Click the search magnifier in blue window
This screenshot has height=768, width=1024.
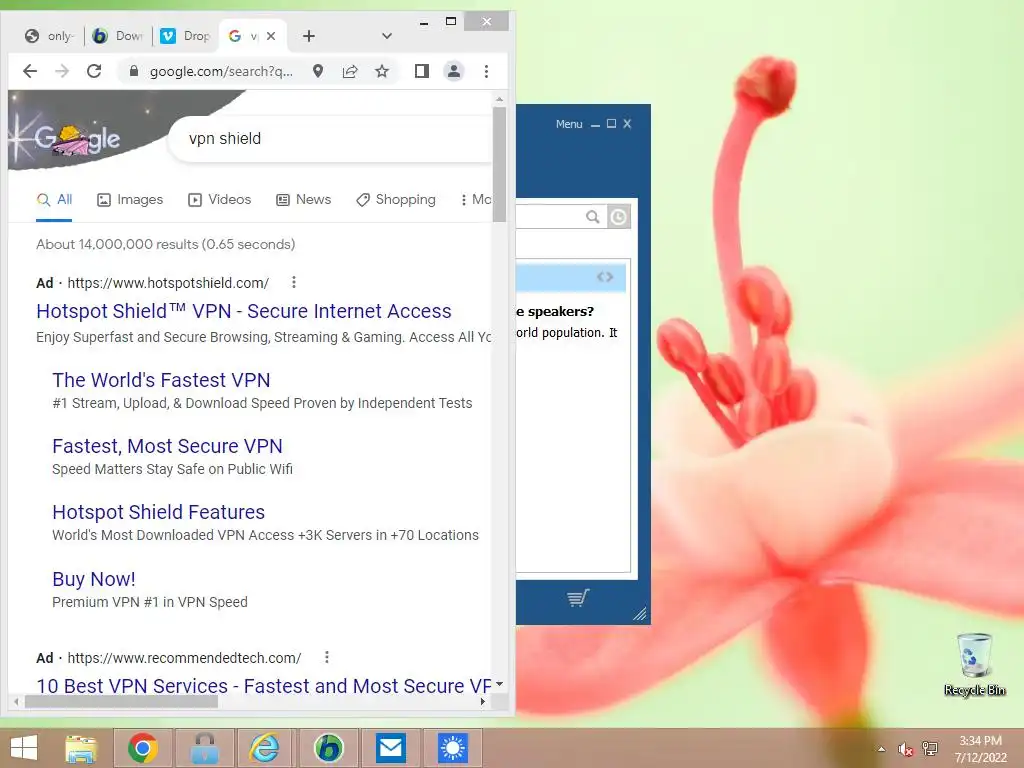coord(592,217)
